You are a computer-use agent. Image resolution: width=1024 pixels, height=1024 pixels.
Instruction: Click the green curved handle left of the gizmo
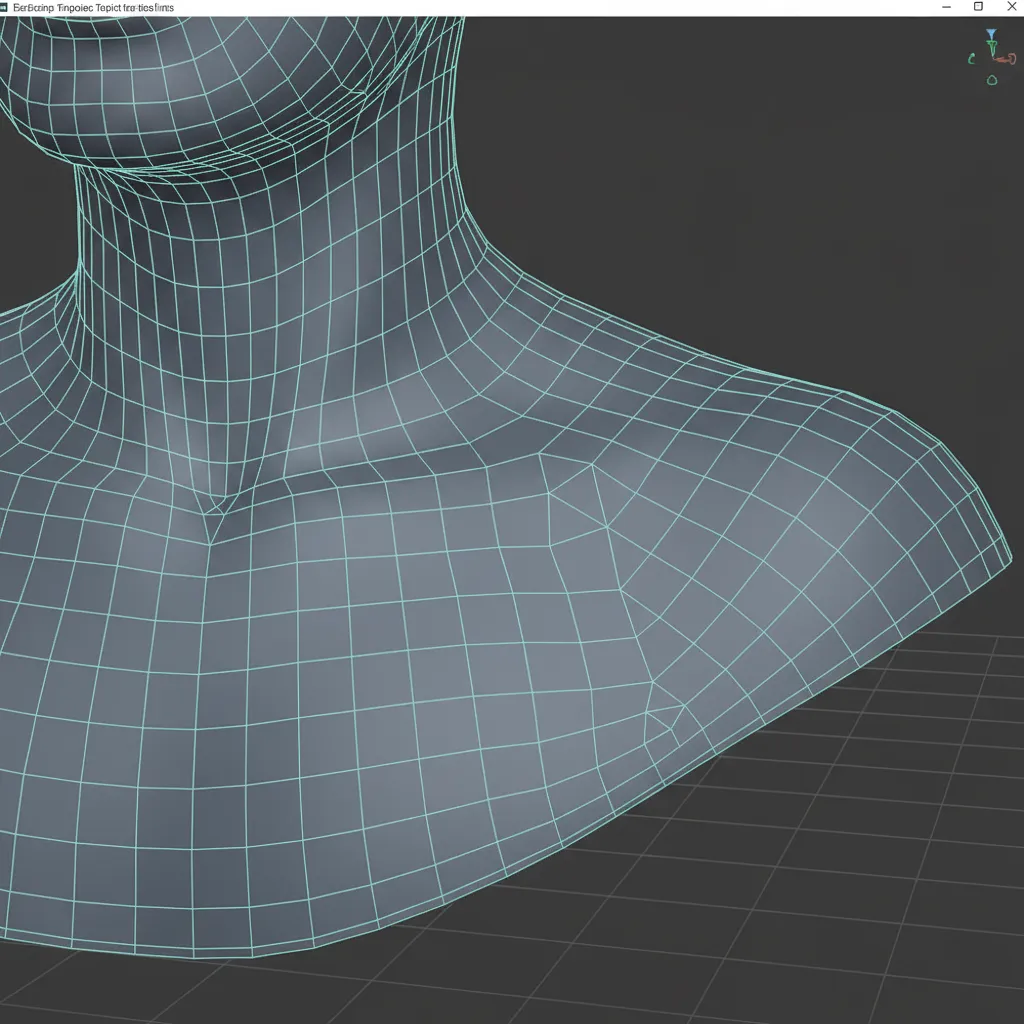click(971, 59)
